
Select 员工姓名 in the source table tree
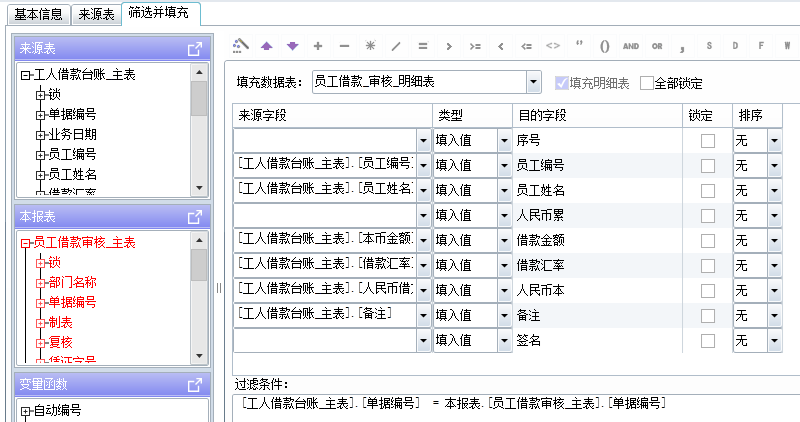[x=72, y=175]
